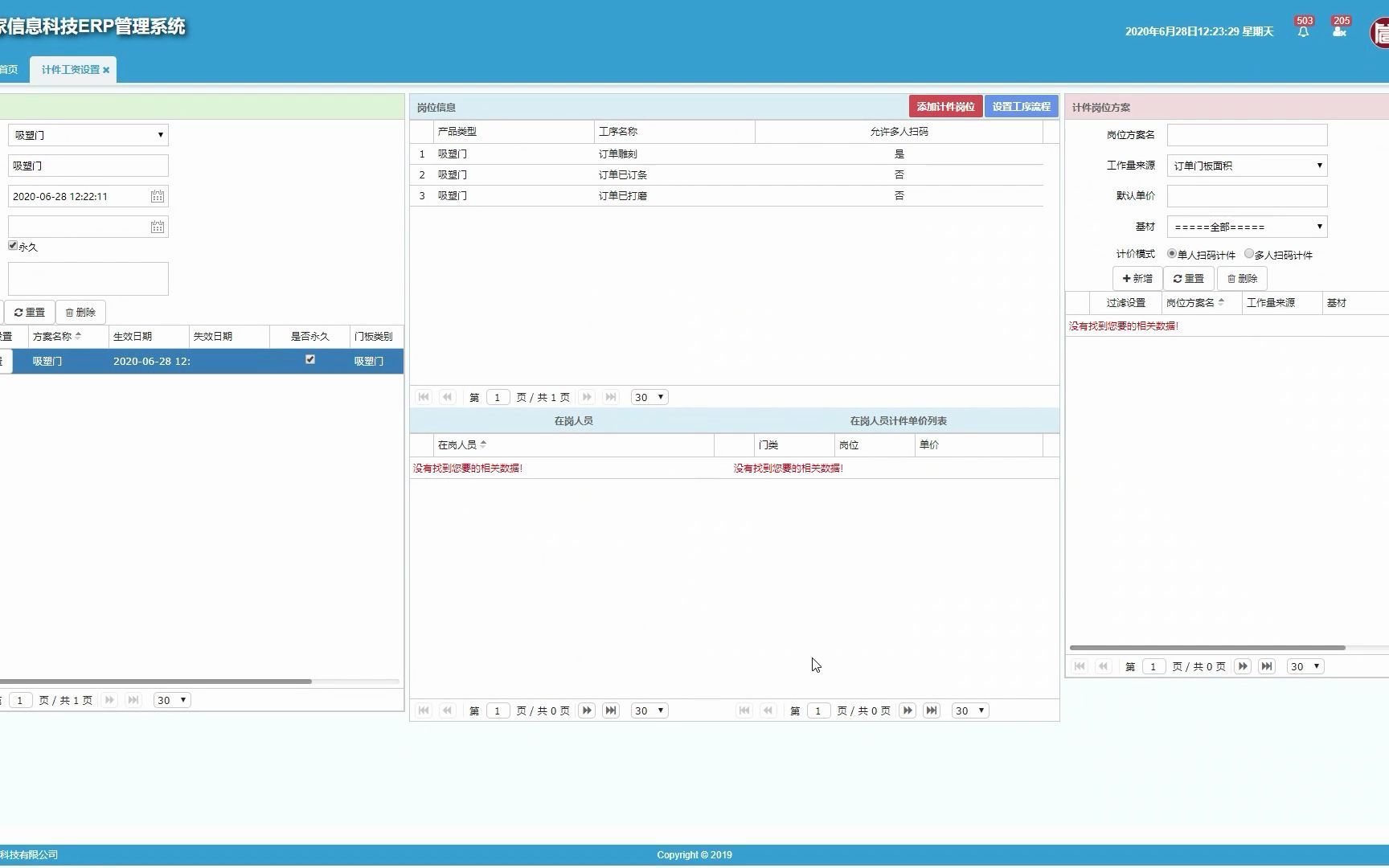This screenshot has width=1389, height=868.
Task: Go to last page in 在岗人员 pager
Action: click(x=611, y=710)
